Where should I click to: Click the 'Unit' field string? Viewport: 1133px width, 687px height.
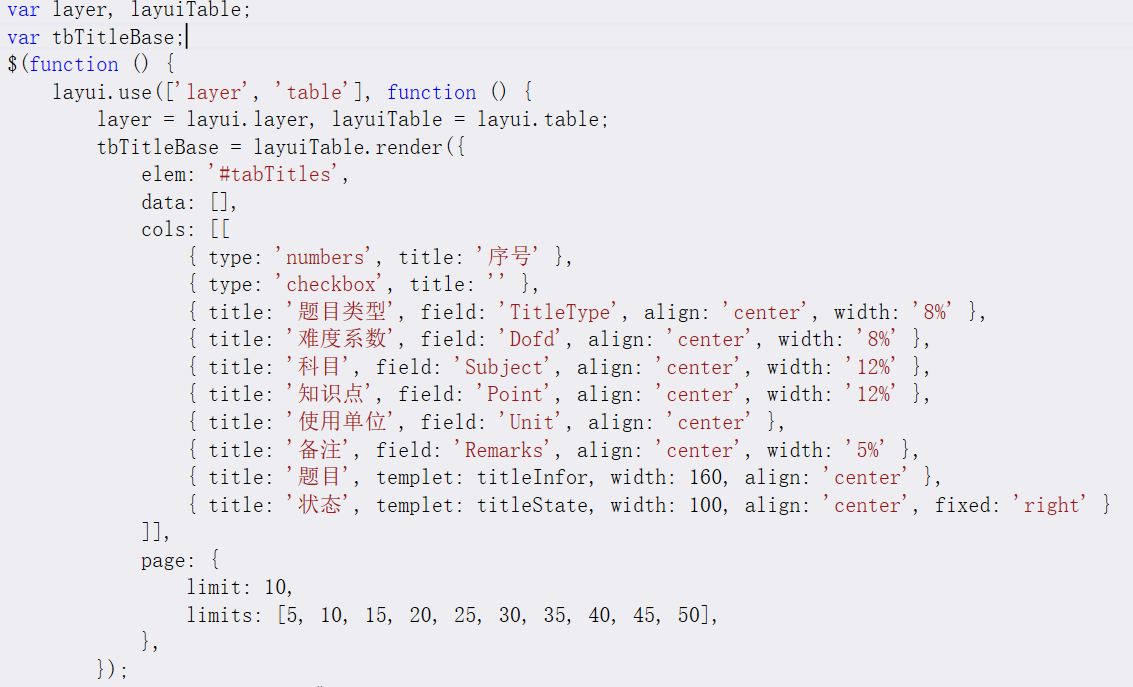pyautogui.click(x=532, y=422)
